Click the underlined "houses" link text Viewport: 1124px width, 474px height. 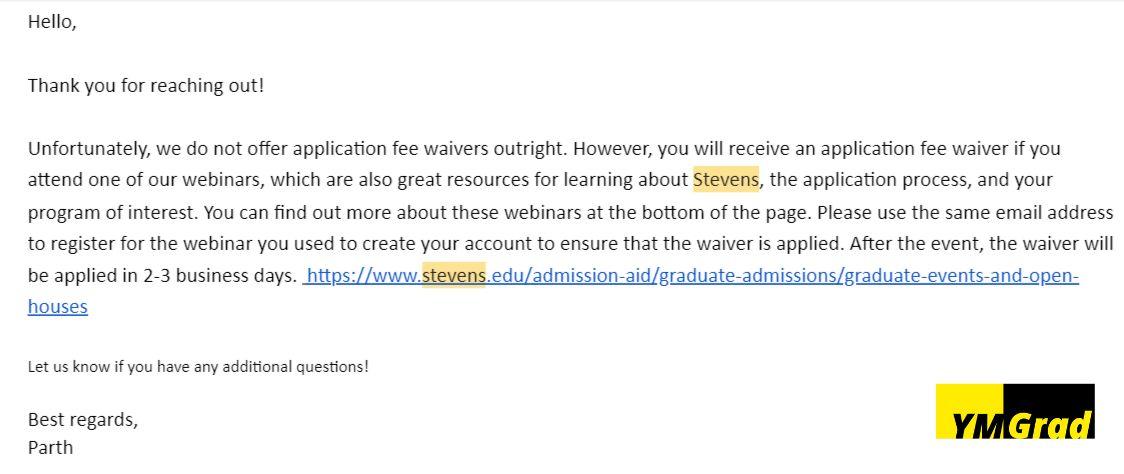(x=57, y=307)
